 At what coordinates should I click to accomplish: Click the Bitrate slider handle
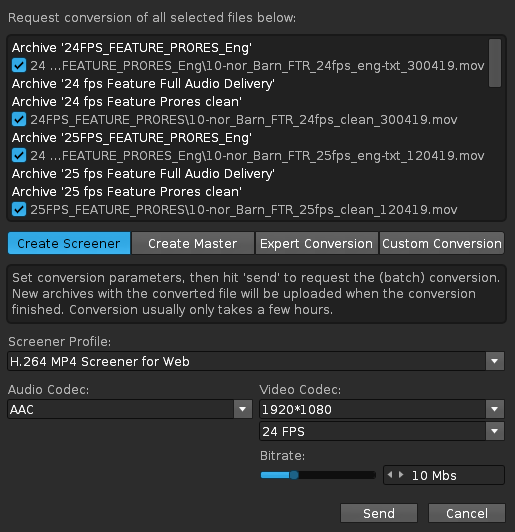294,475
